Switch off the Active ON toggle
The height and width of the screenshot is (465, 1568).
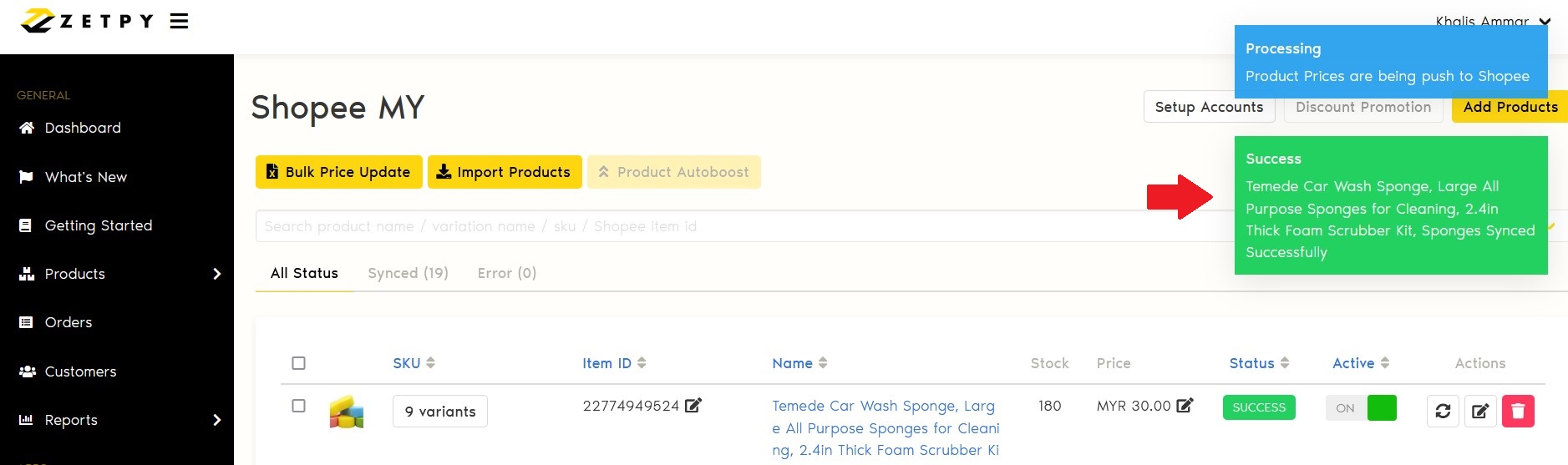[1361, 408]
